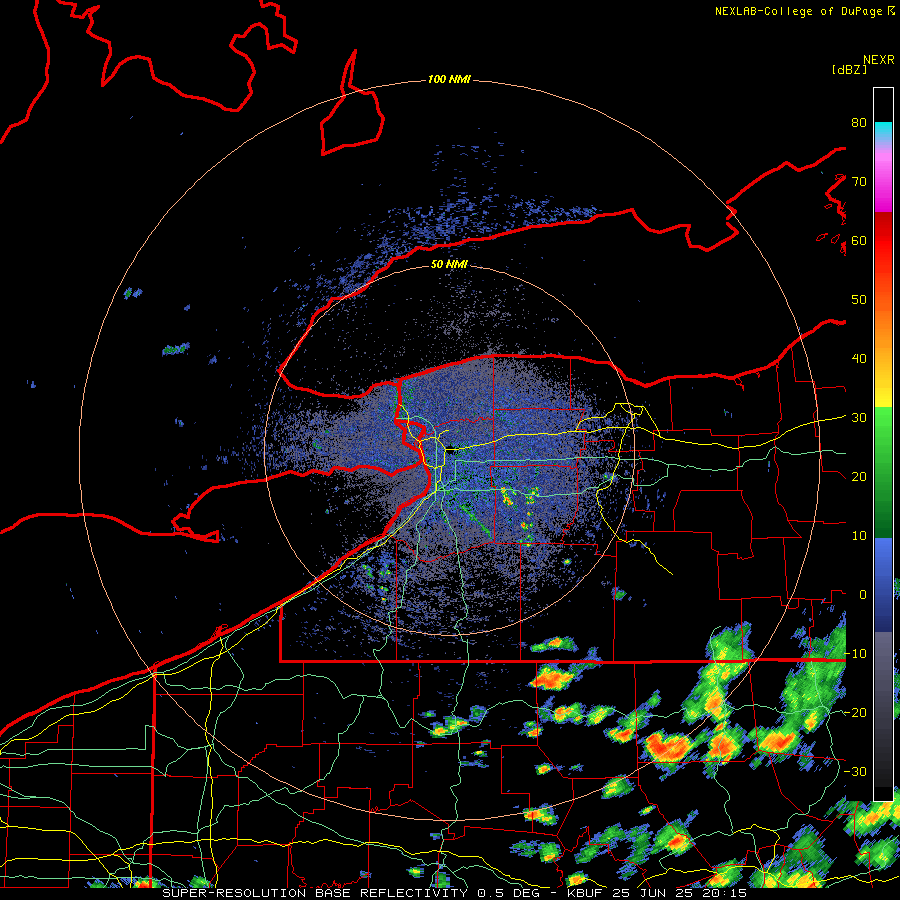Click the 60 dBZ scale label
The image size is (900, 900).
point(859,240)
